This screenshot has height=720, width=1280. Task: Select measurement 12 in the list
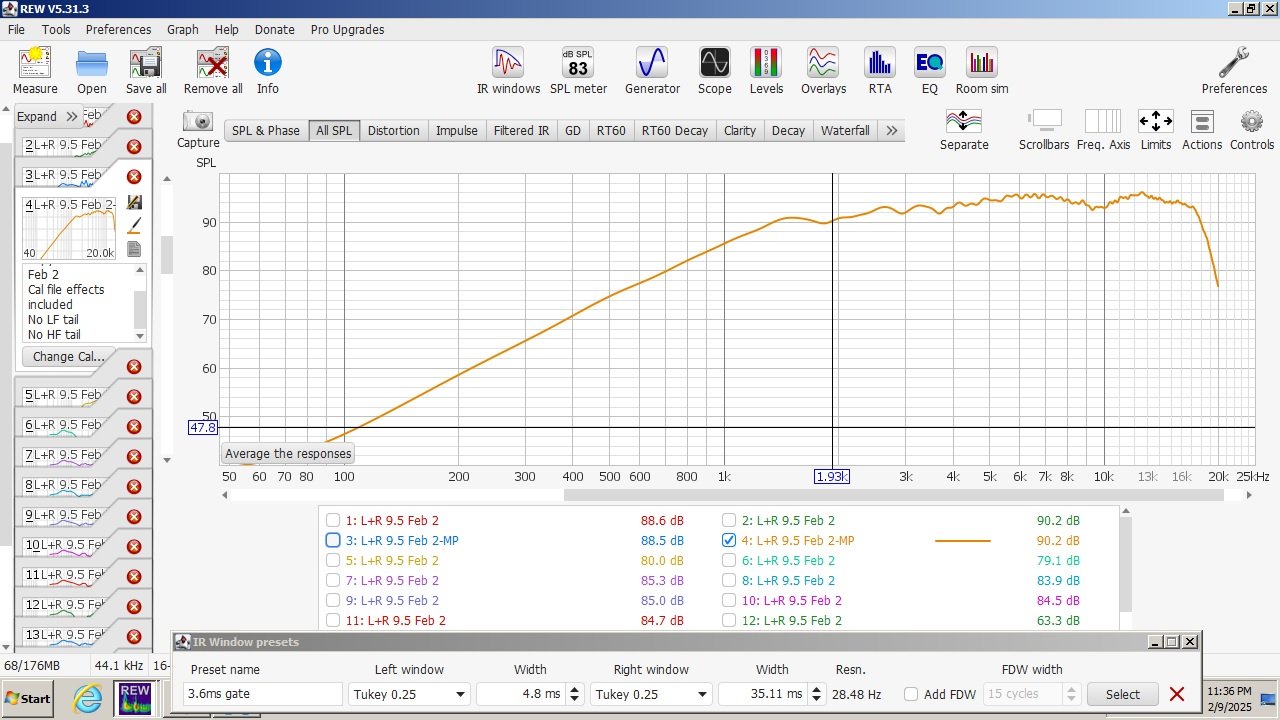[x=65, y=604]
